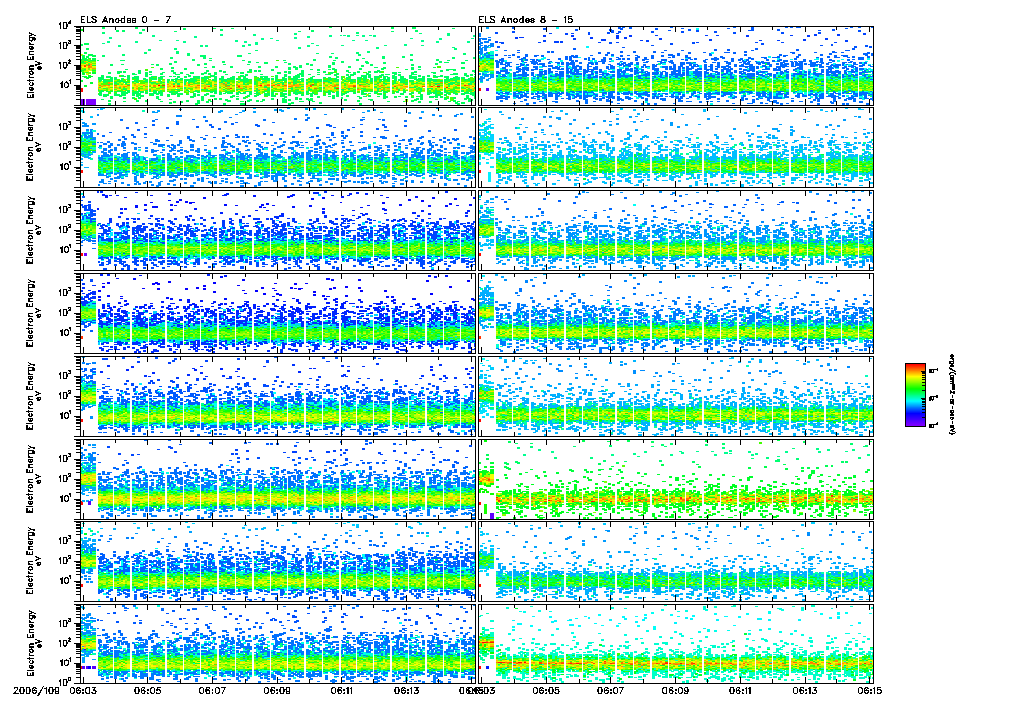Click the first spectrogram panel under ELS Anodes 8 - 15
This screenshot has width=1024, height=708.
pyautogui.click(x=676, y=65)
